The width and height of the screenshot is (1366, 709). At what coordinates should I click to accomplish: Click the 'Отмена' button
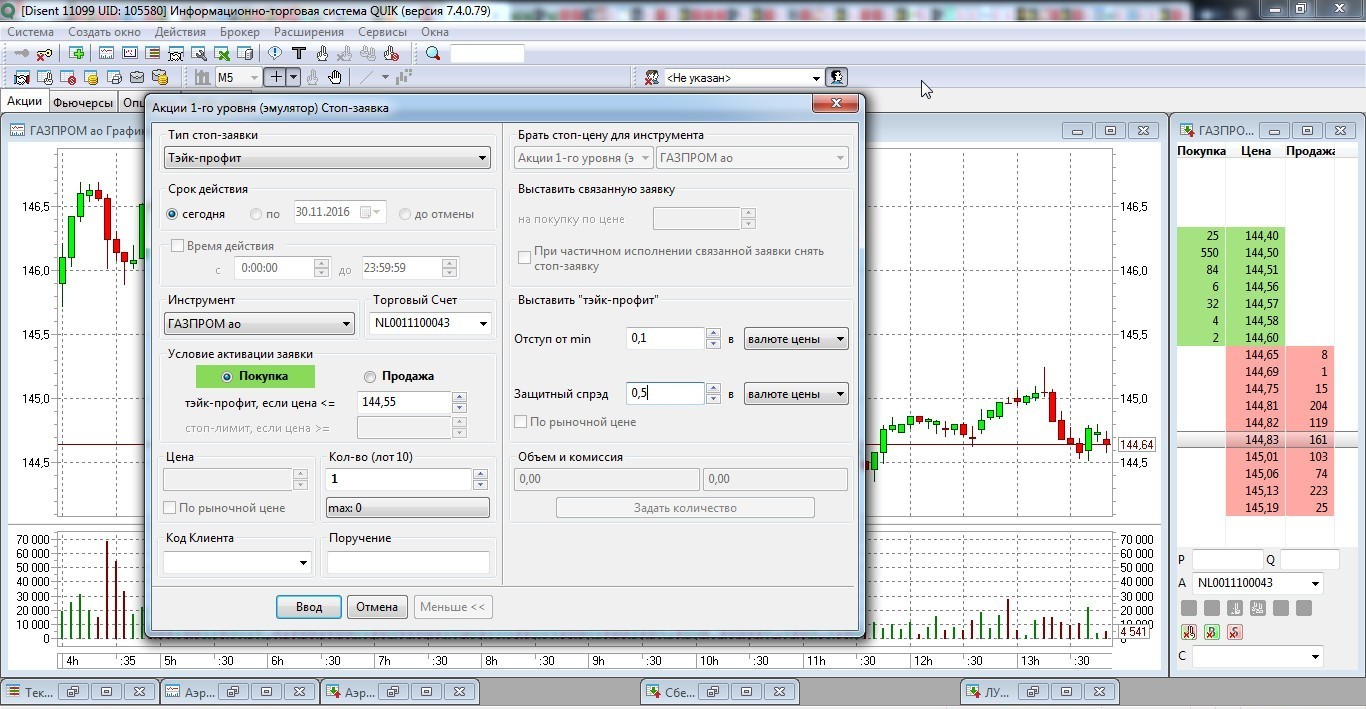point(377,607)
